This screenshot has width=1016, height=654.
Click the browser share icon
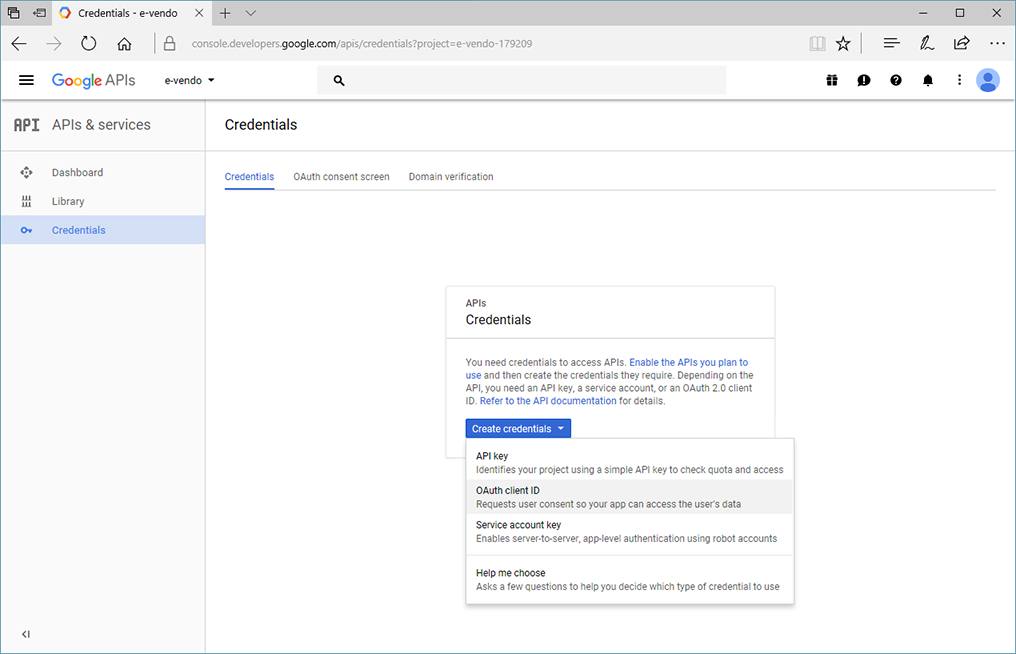coord(962,43)
